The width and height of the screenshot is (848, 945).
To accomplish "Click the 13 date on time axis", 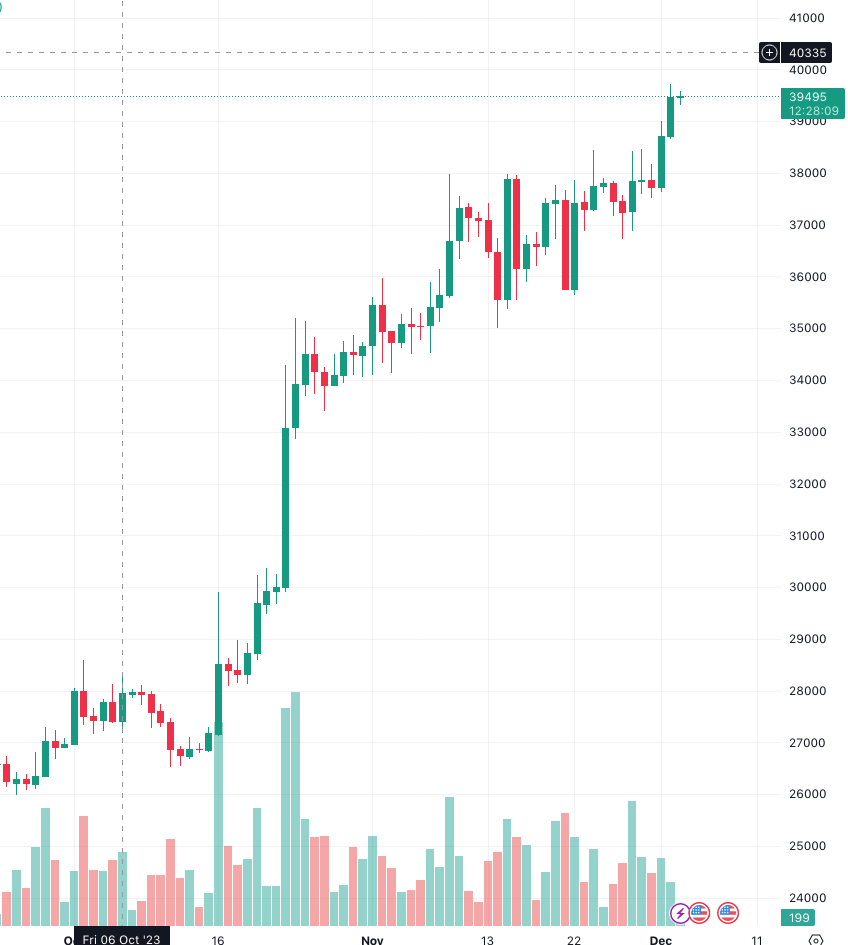I will (x=487, y=940).
